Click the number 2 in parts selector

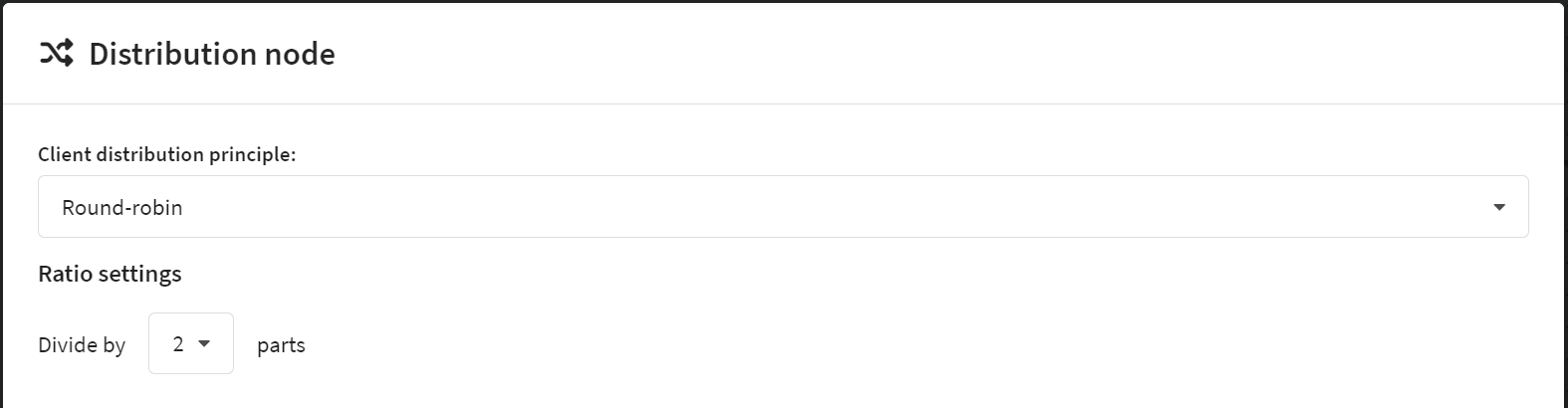(x=178, y=344)
